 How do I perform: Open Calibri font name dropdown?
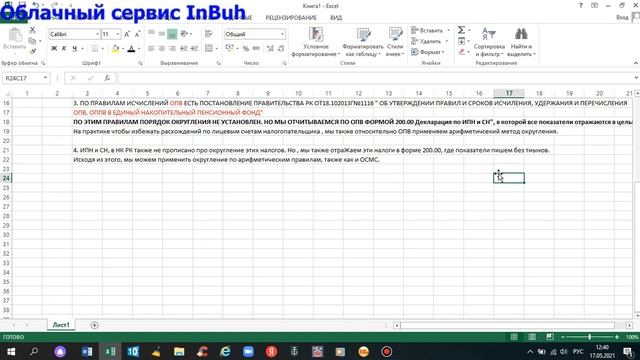click(98, 34)
